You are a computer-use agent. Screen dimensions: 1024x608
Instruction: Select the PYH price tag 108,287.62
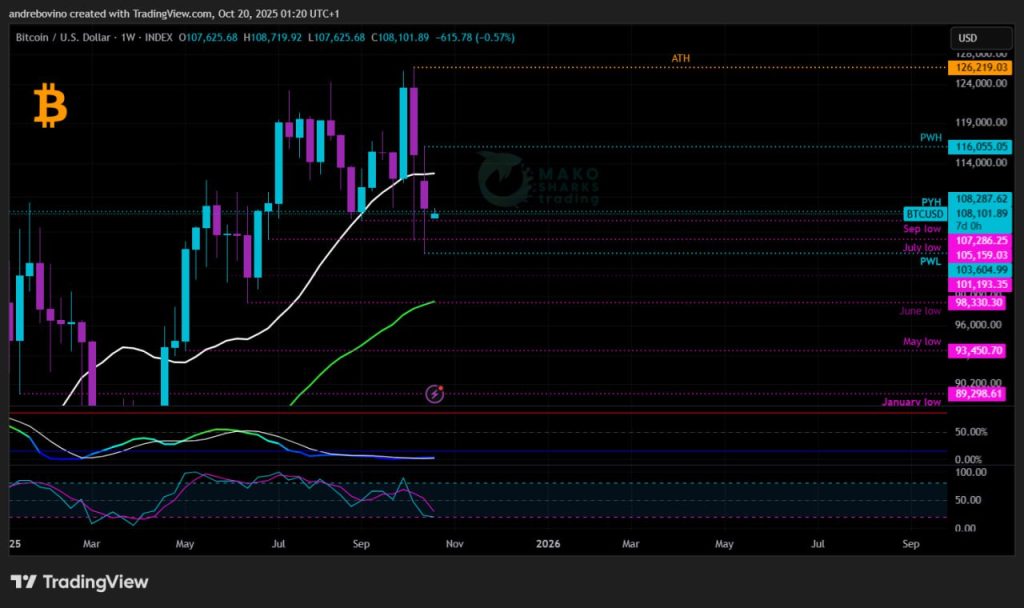point(979,199)
